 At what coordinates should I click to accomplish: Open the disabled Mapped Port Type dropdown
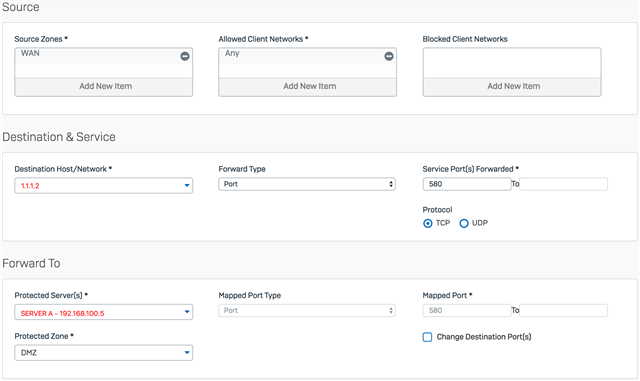(307, 310)
